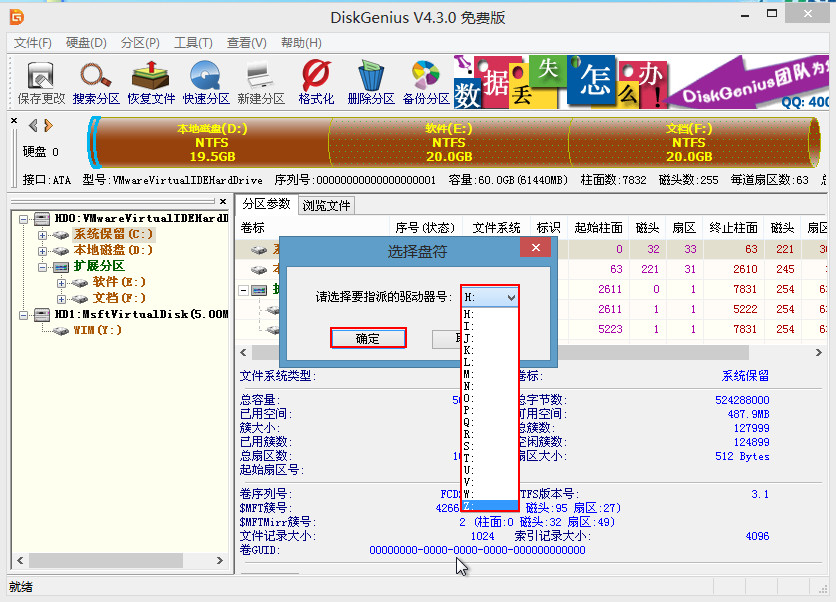The width and height of the screenshot is (836, 602).
Task: Click the DiskGenius app icon in the title bar
Action: click(x=17, y=17)
